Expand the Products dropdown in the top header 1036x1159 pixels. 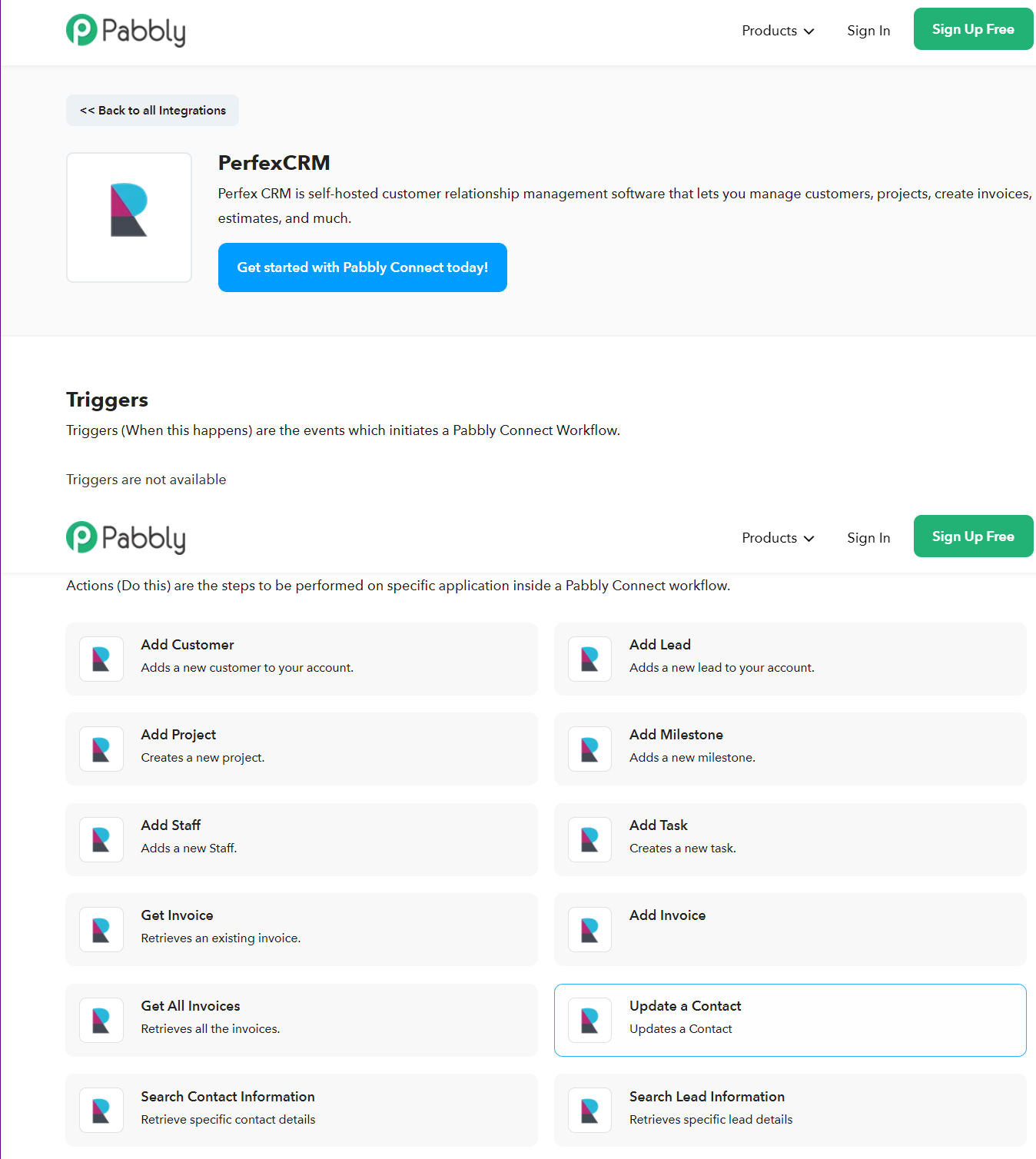pyautogui.click(x=778, y=31)
